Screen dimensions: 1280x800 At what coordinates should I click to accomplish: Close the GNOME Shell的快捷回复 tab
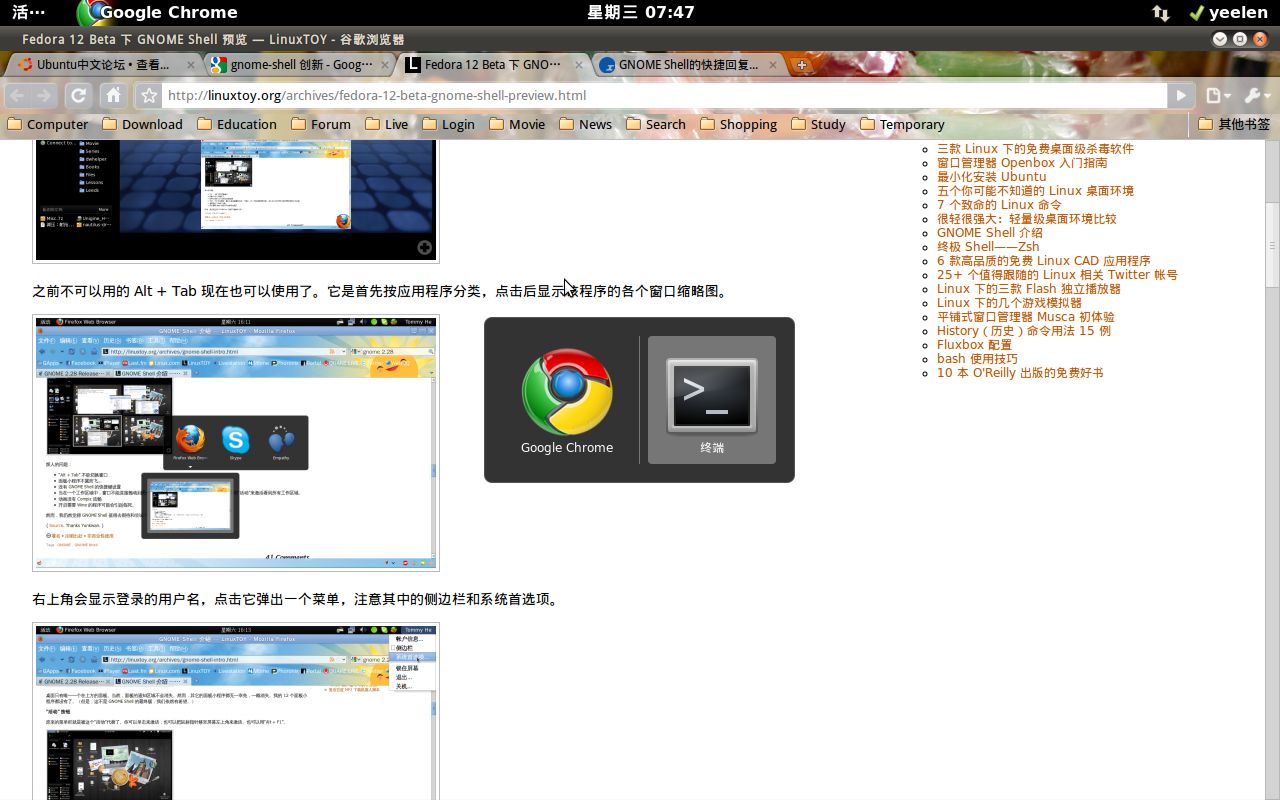tap(772, 64)
